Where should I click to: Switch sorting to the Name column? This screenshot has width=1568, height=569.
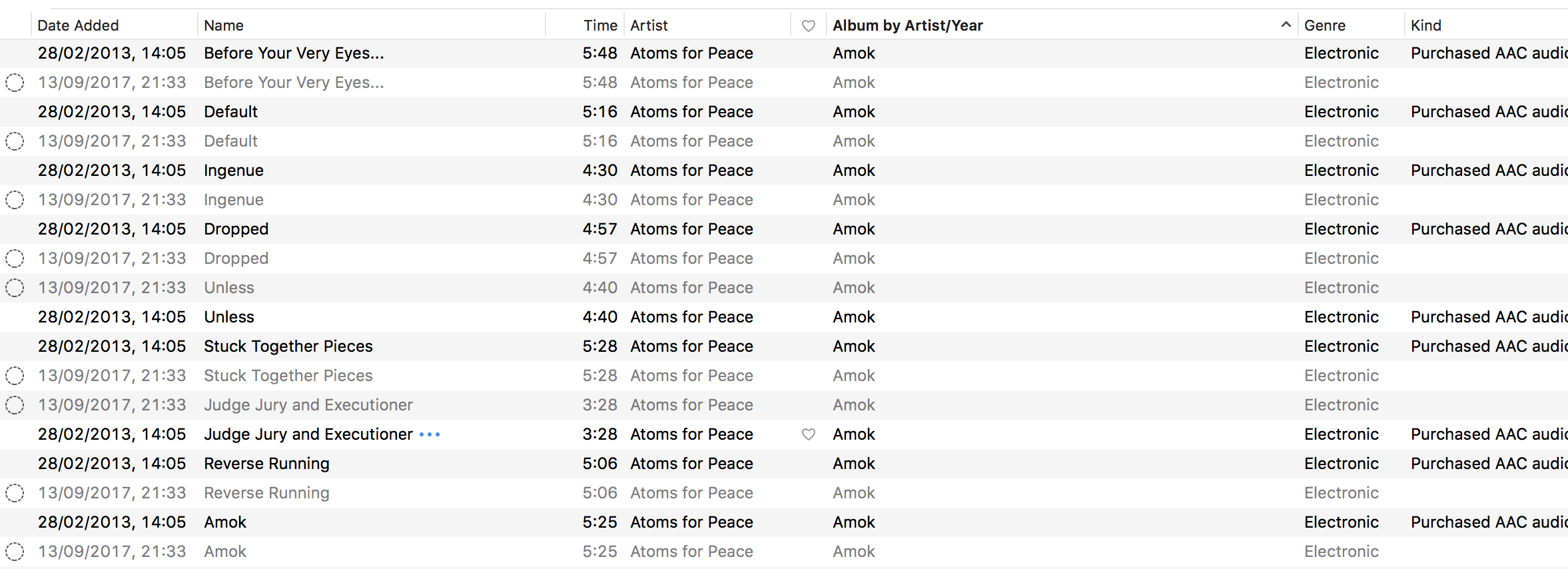pos(223,25)
